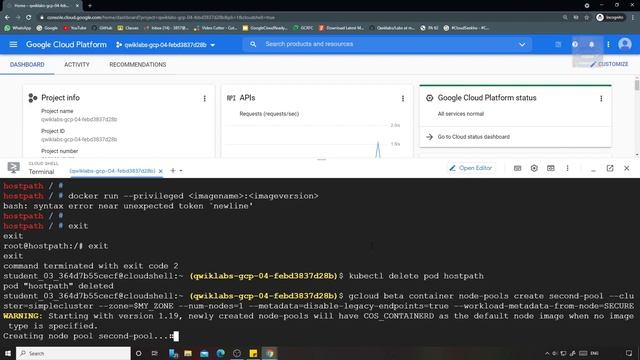The image size is (640, 360).
Task: Open Cloud Shell more options menu
Action: pyautogui.click(x=567, y=168)
